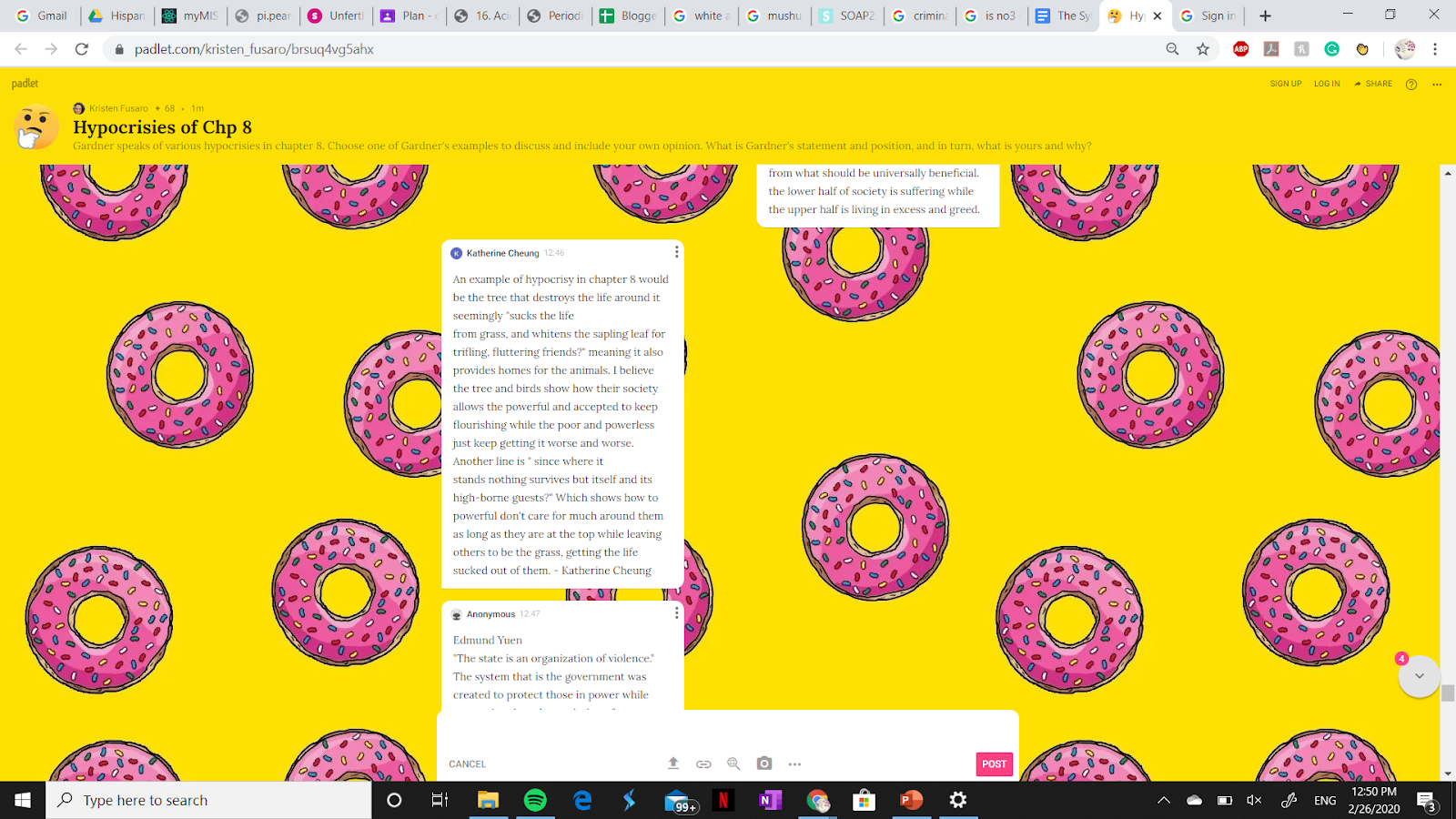Click the thinking emoji padlet icon

(36, 127)
